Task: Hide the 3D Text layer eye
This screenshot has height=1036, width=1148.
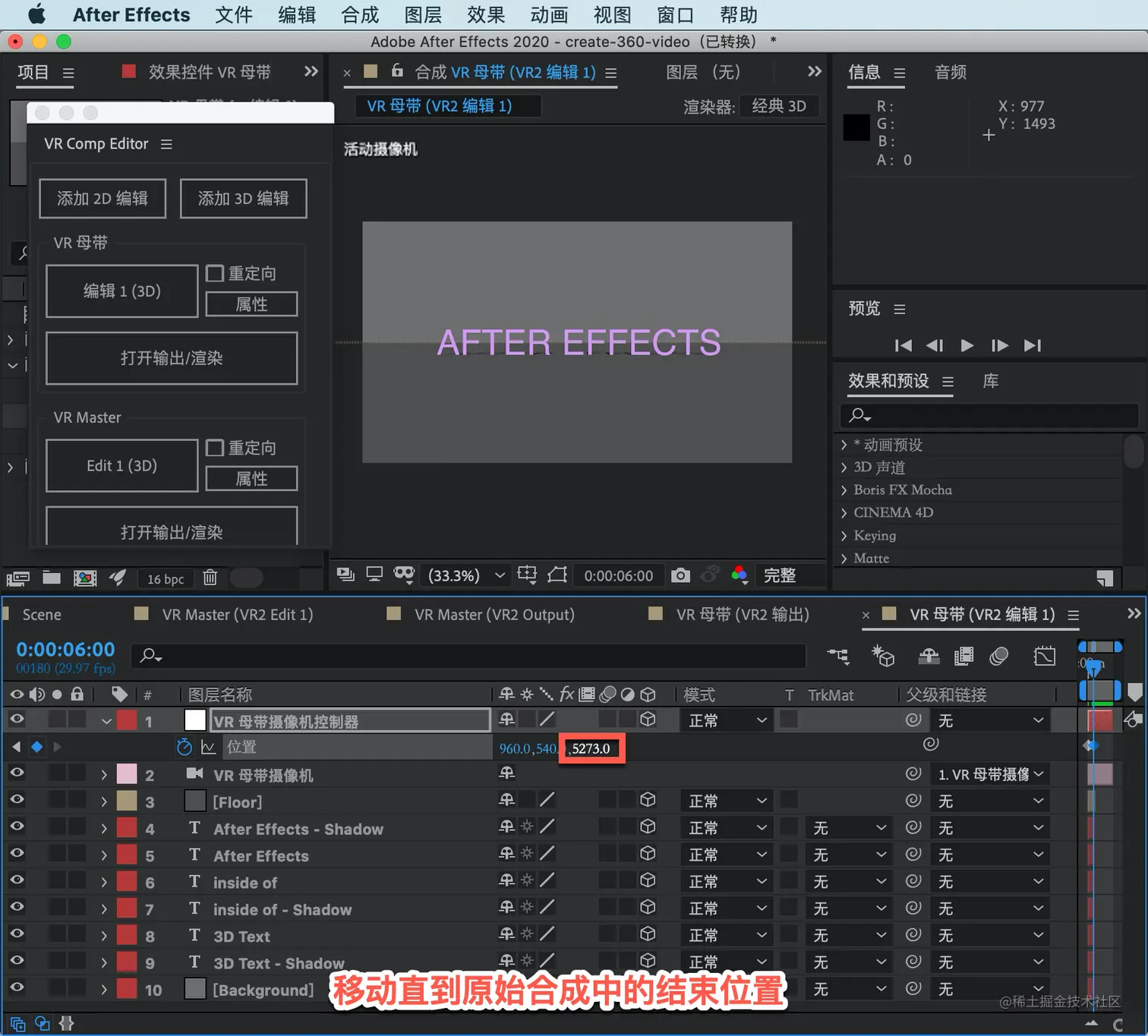Action: [x=17, y=934]
